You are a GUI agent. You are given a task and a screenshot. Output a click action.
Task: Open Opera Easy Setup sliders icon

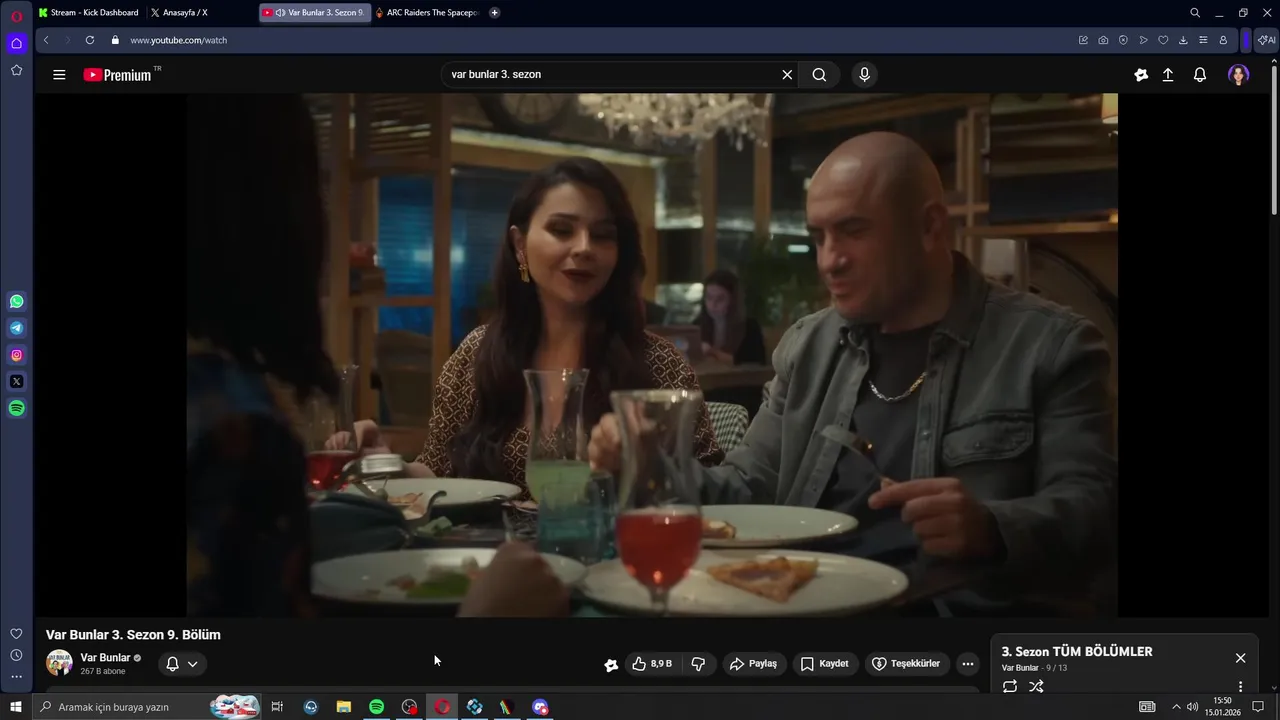[1203, 40]
